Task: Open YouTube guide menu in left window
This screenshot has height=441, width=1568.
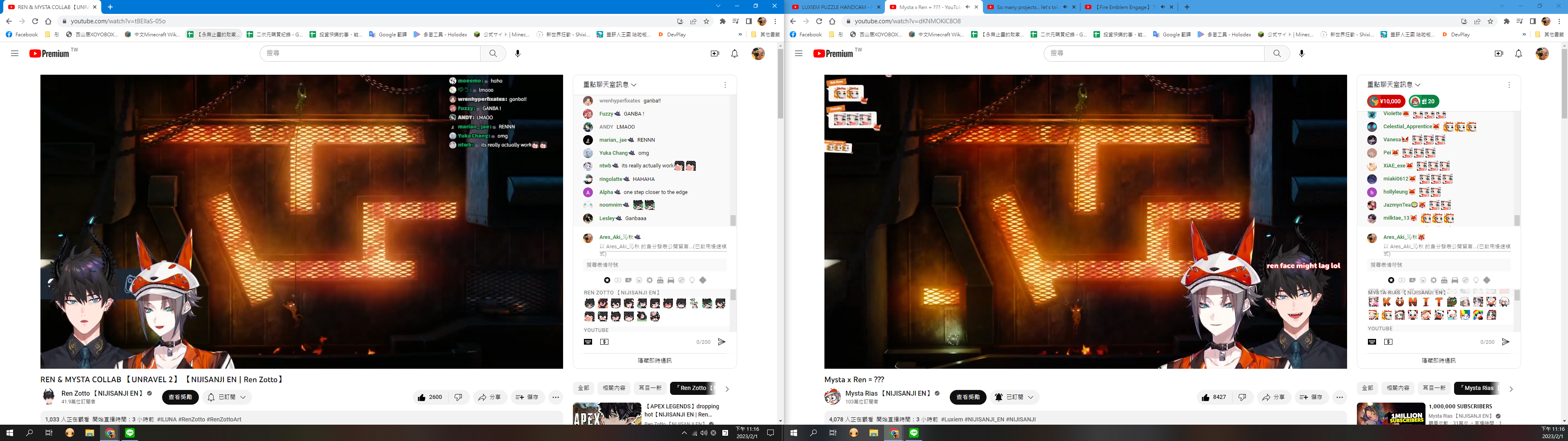Action: pos(15,53)
